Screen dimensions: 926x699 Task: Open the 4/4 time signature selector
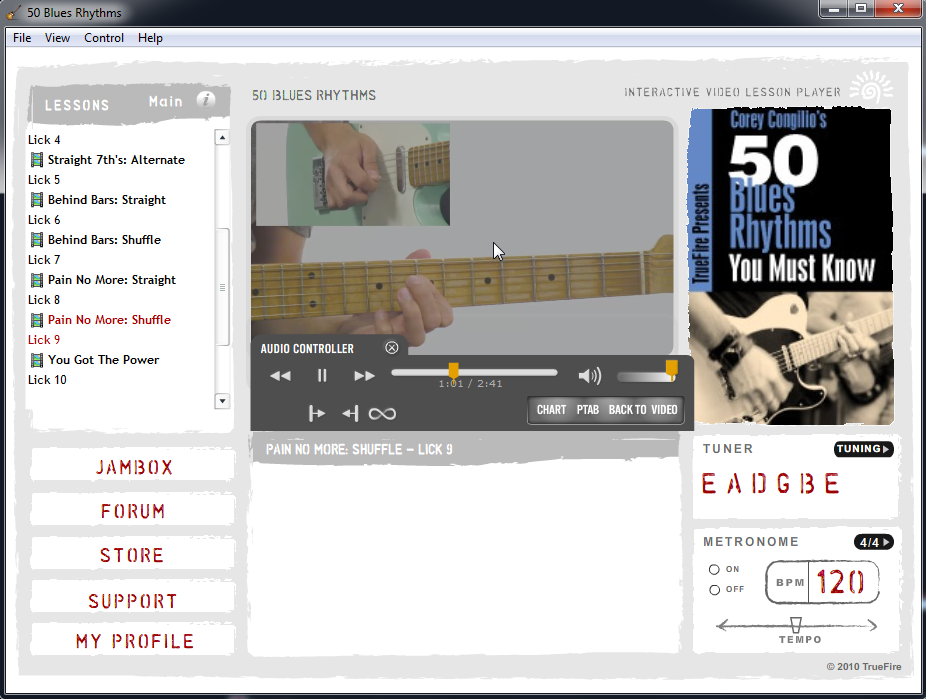[873, 542]
